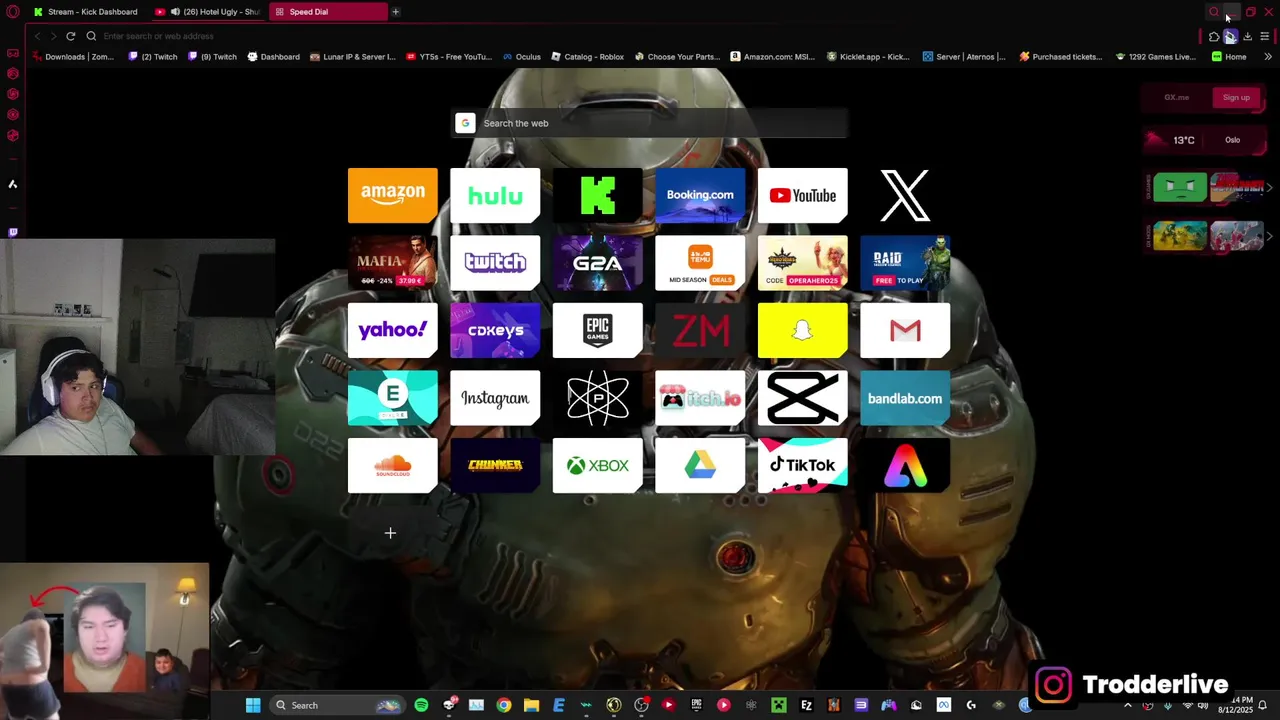Open the Windows Start menu

click(x=253, y=705)
